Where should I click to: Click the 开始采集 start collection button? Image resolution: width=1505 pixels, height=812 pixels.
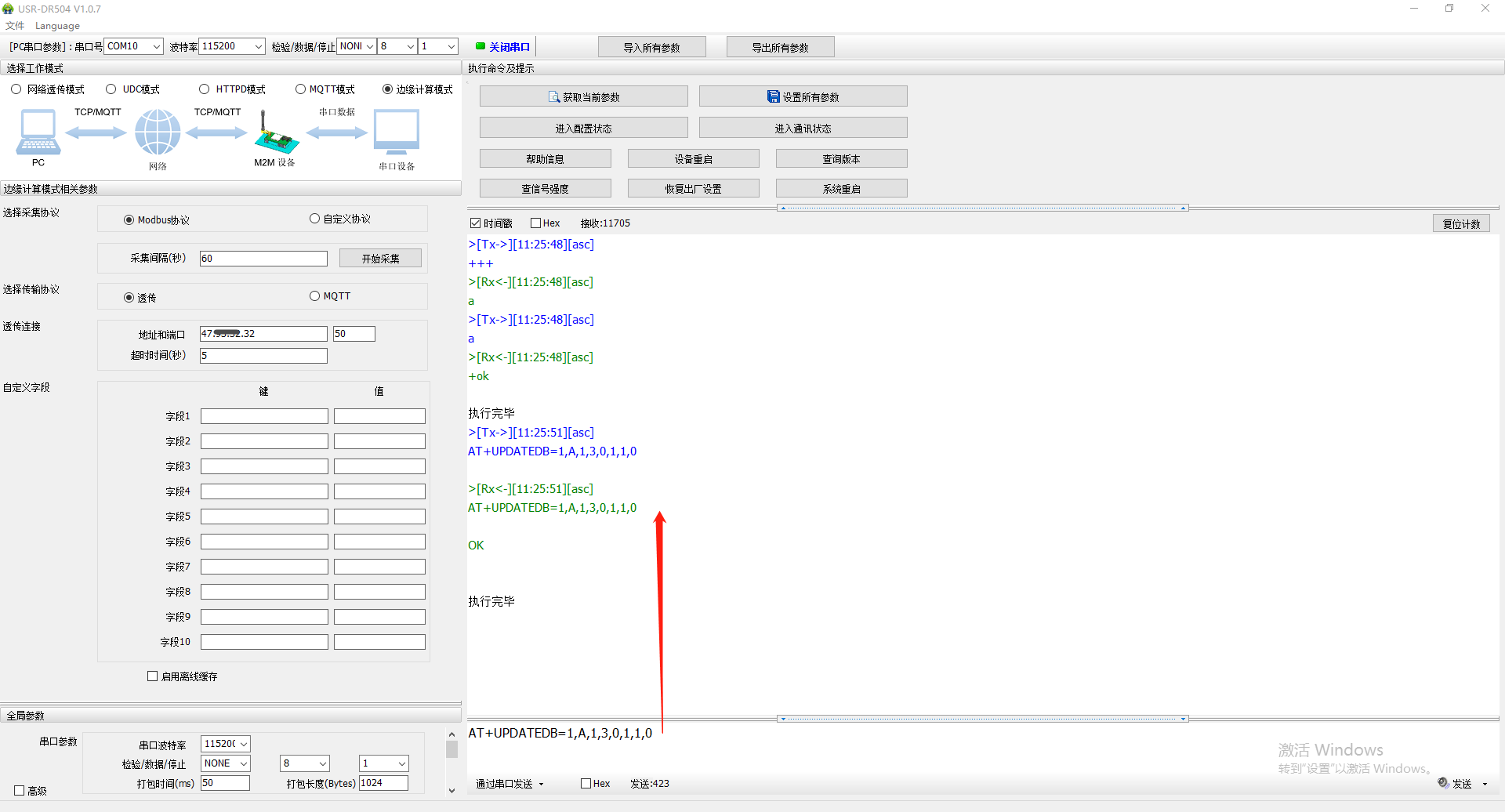click(x=380, y=259)
